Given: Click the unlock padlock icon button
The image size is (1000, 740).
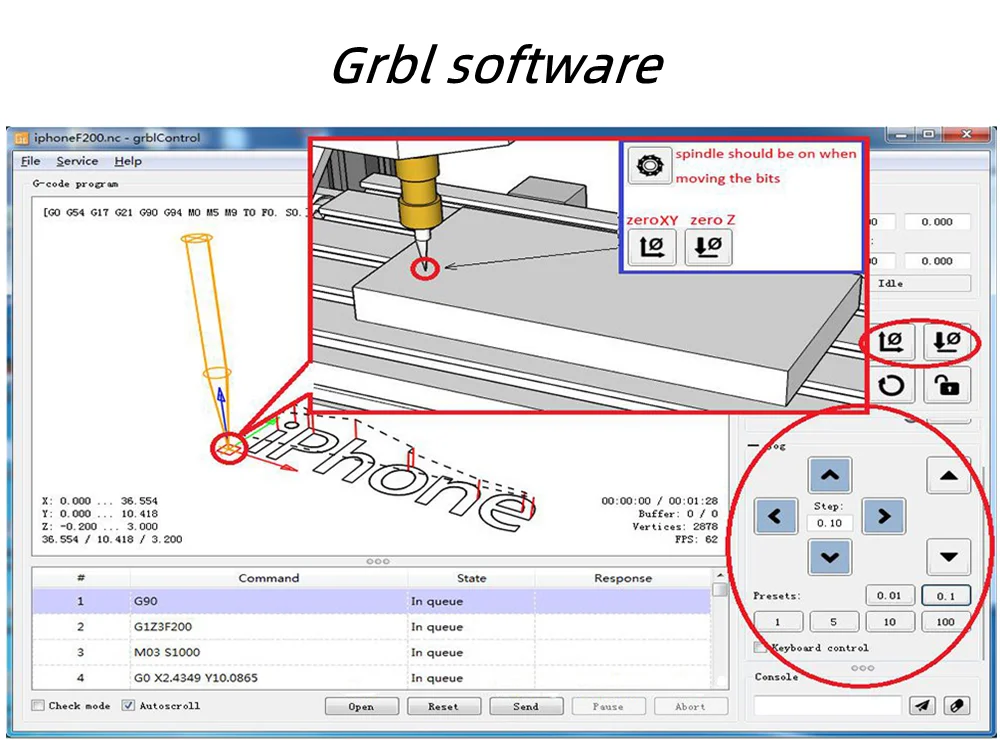Looking at the screenshot, I should (x=946, y=385).
